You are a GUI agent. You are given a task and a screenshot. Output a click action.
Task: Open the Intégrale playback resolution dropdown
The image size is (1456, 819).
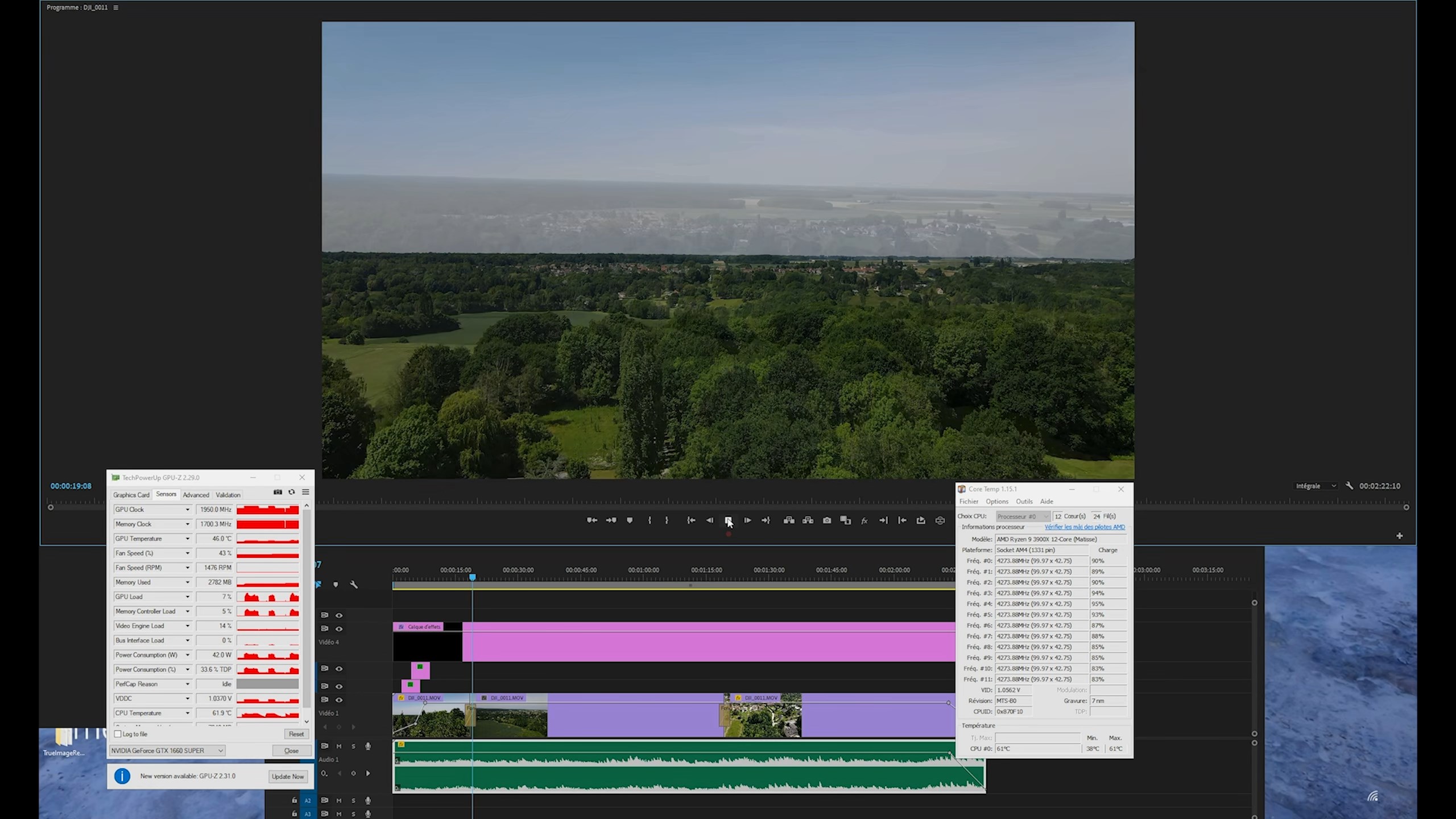[x=1316, y=486]
